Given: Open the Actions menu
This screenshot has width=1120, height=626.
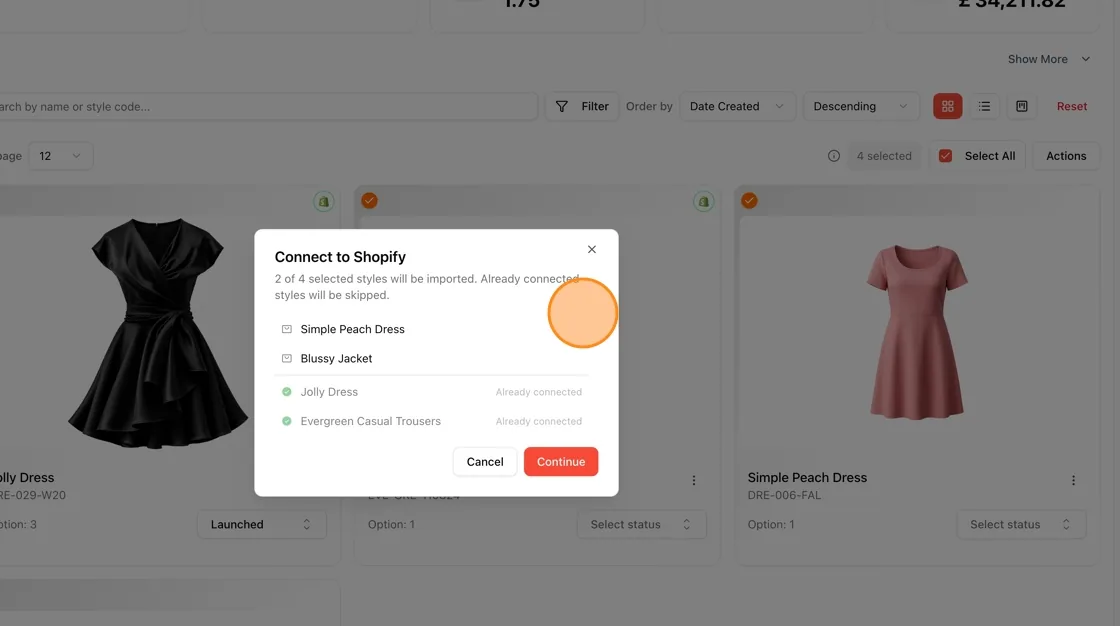Looking at the screenshot, I should 1066,156.
